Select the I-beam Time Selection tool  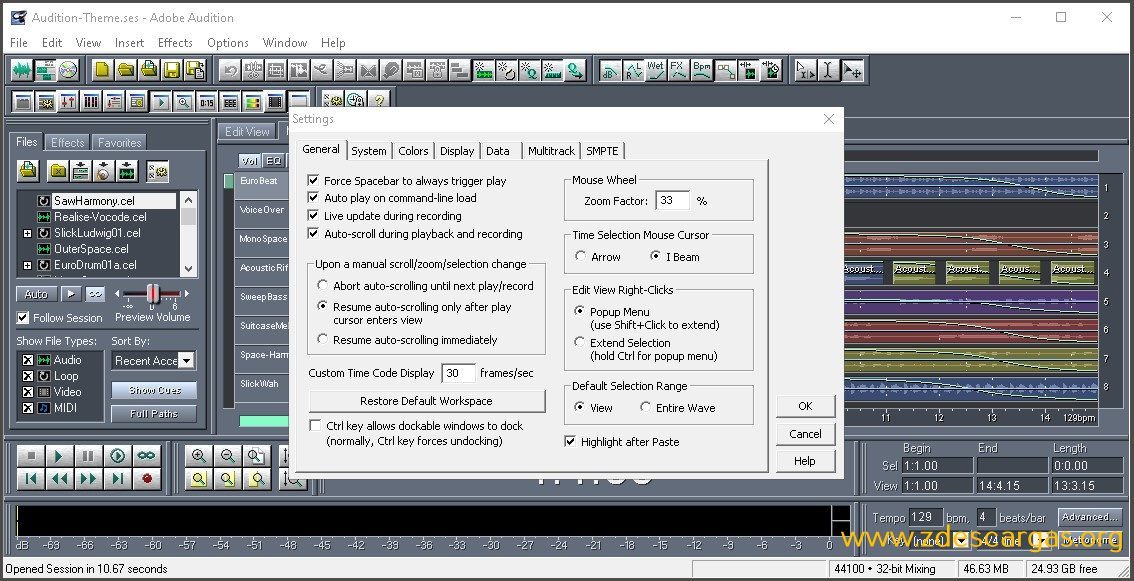coord(828,70)
